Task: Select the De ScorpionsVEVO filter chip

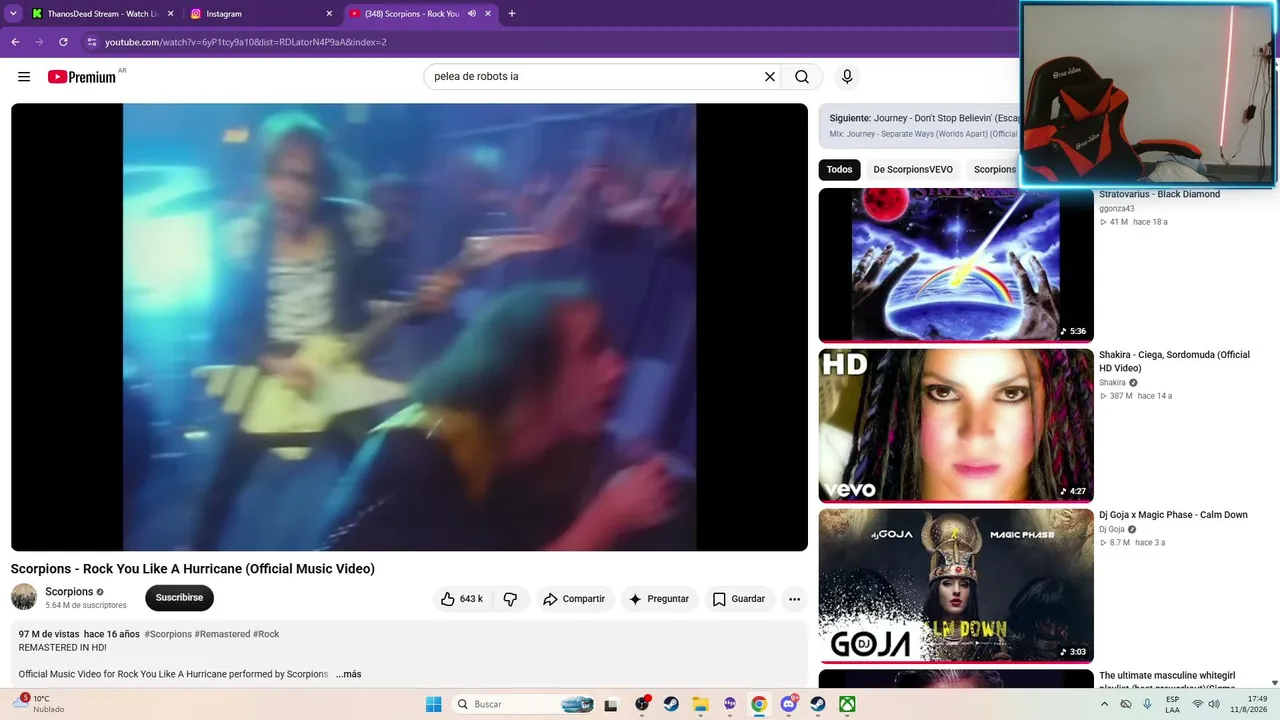Action: click(x=913, y=169)
